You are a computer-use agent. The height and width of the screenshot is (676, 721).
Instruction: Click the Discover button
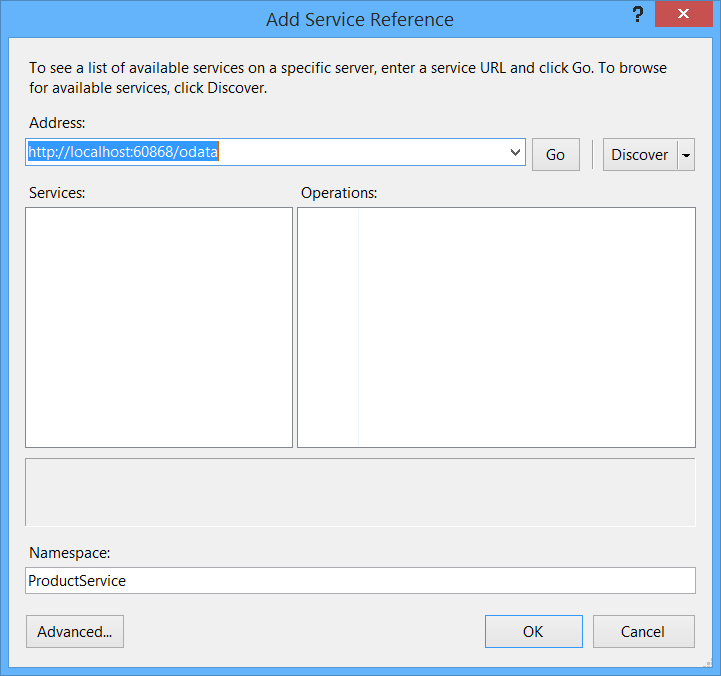click(640, 155)
